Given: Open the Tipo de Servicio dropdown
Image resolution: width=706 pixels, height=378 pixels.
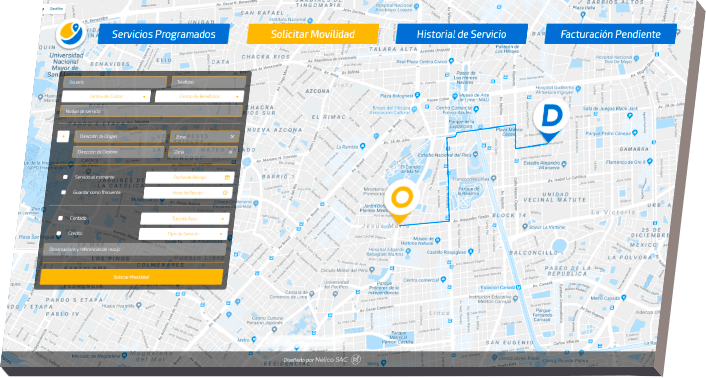Looking at the screenshot, I should click(183, 234).
